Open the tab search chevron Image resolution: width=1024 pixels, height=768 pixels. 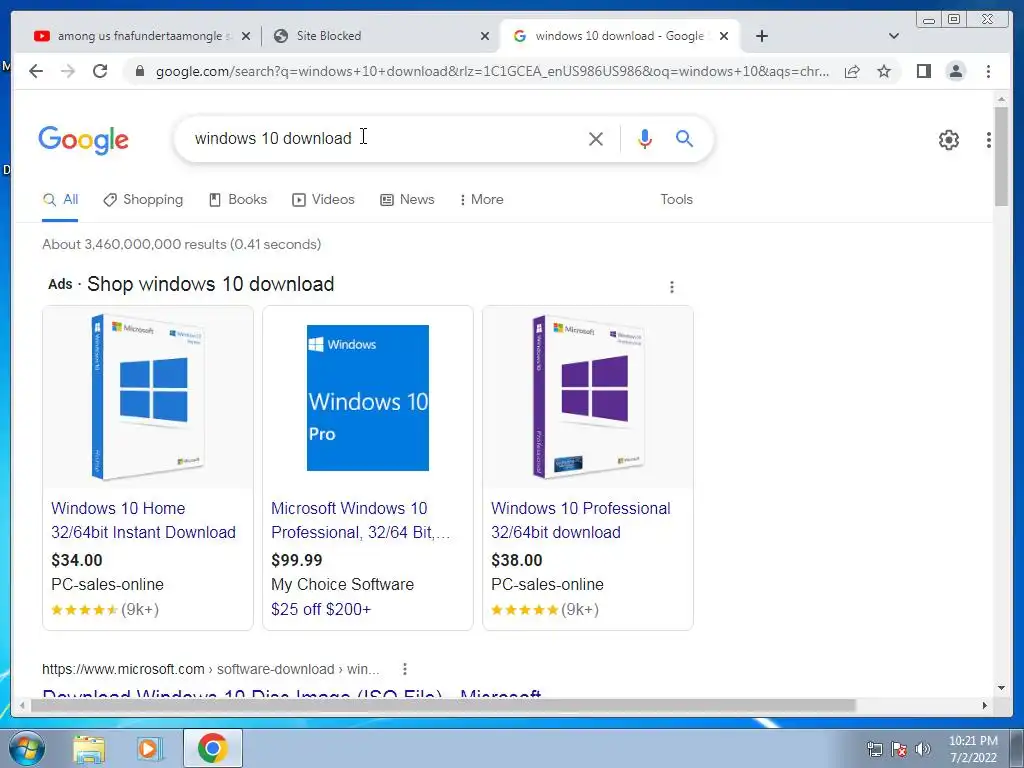point(894,36)
